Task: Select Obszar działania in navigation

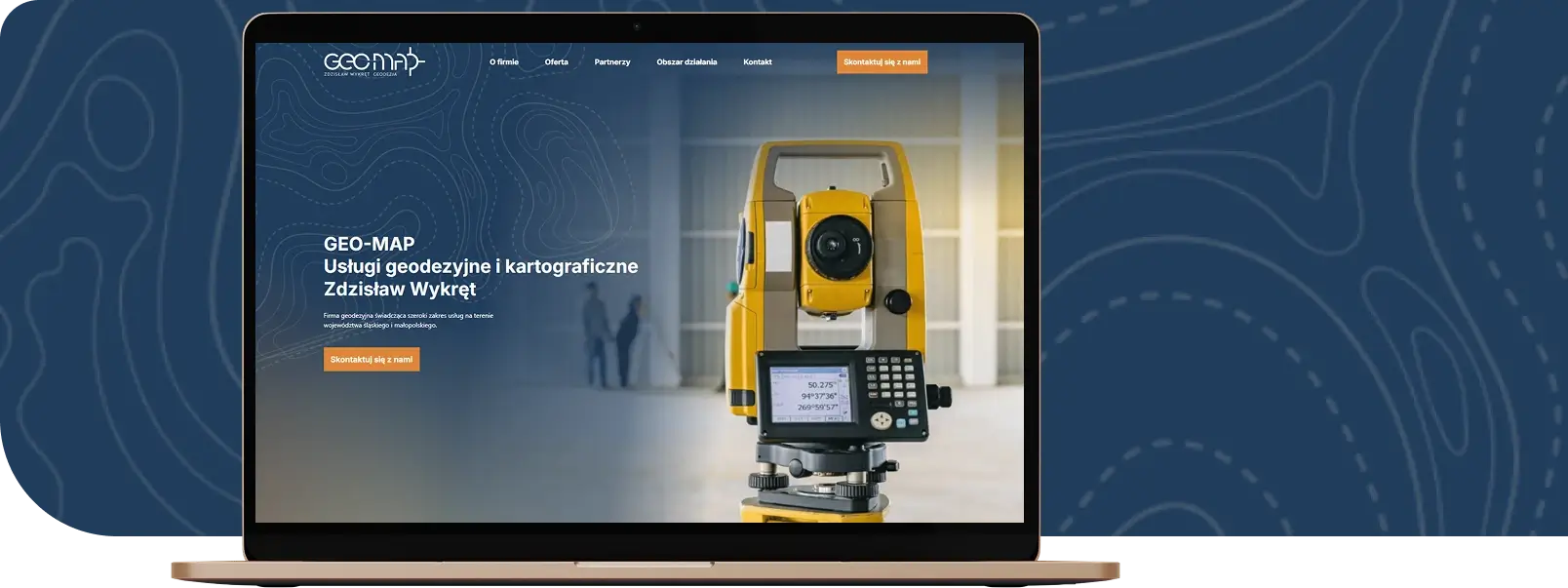Action: pos(686,62)
